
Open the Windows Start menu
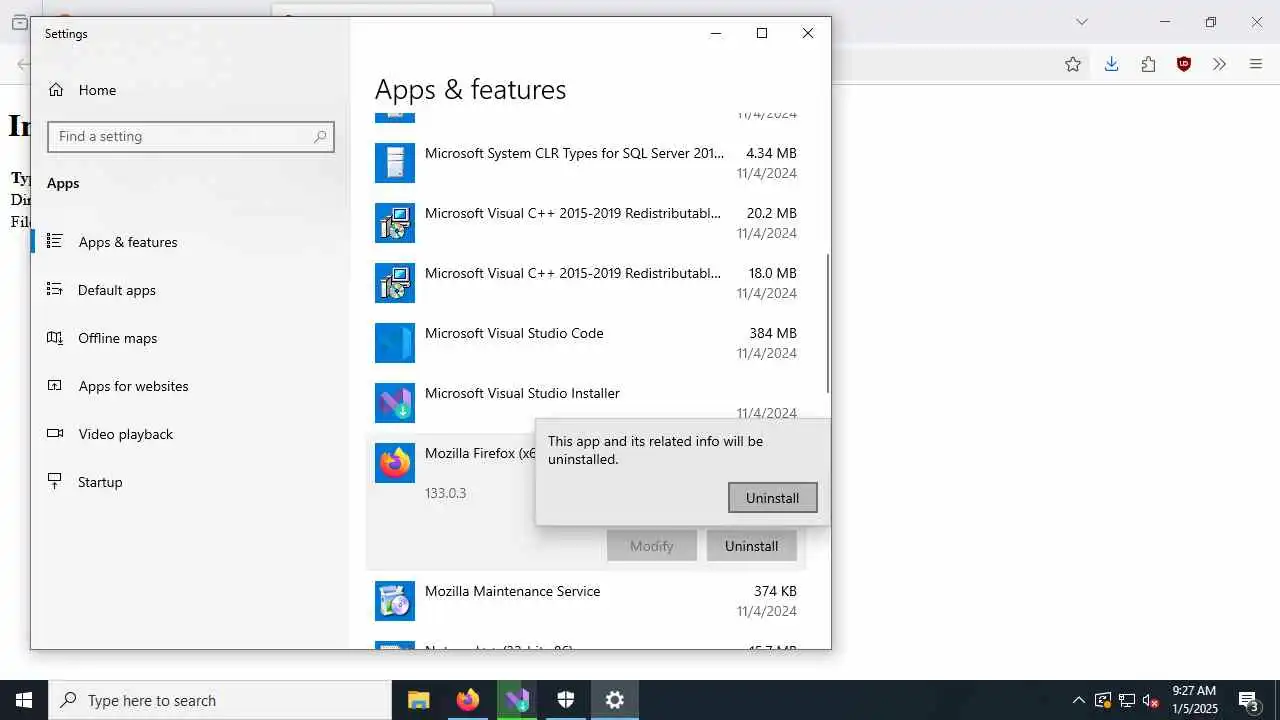tap(24, 700)
